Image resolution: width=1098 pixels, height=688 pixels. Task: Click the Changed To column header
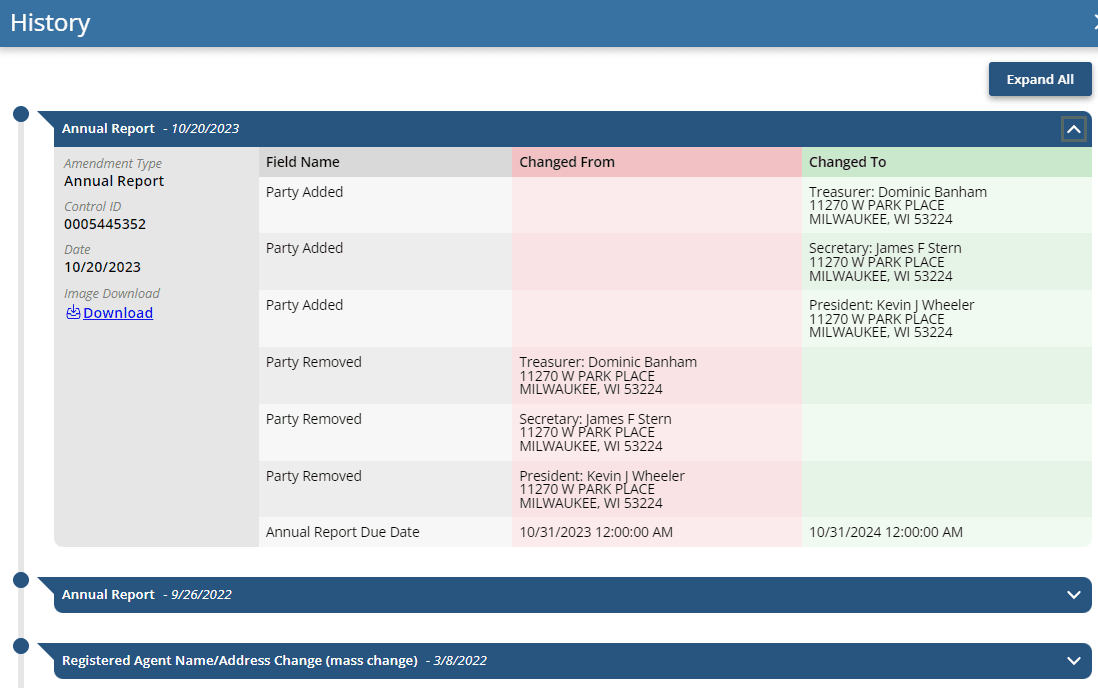847,162
